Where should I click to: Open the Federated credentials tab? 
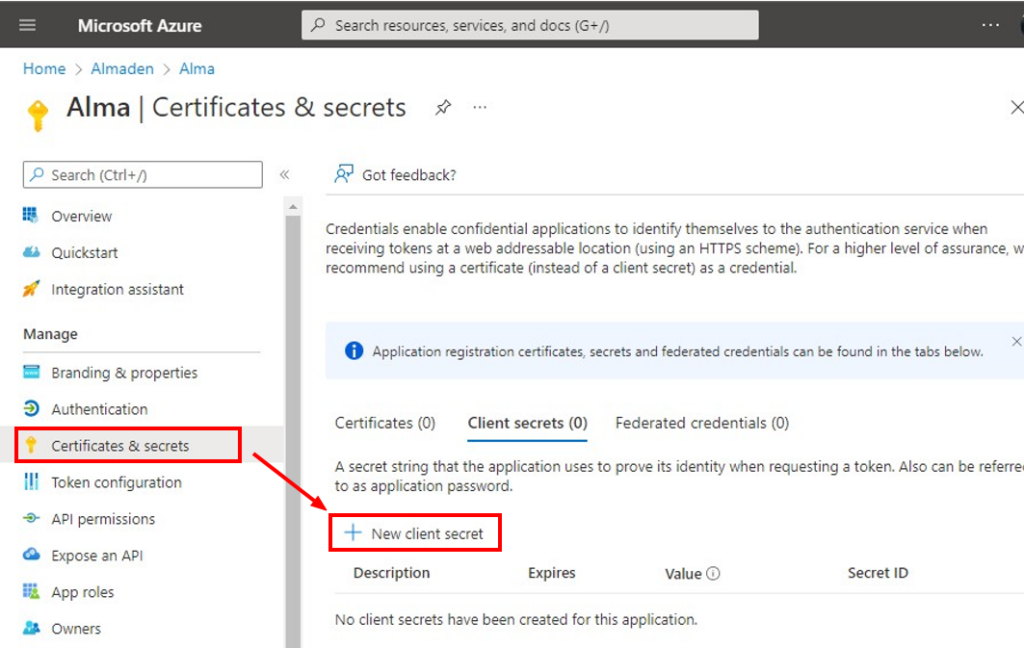701,423
